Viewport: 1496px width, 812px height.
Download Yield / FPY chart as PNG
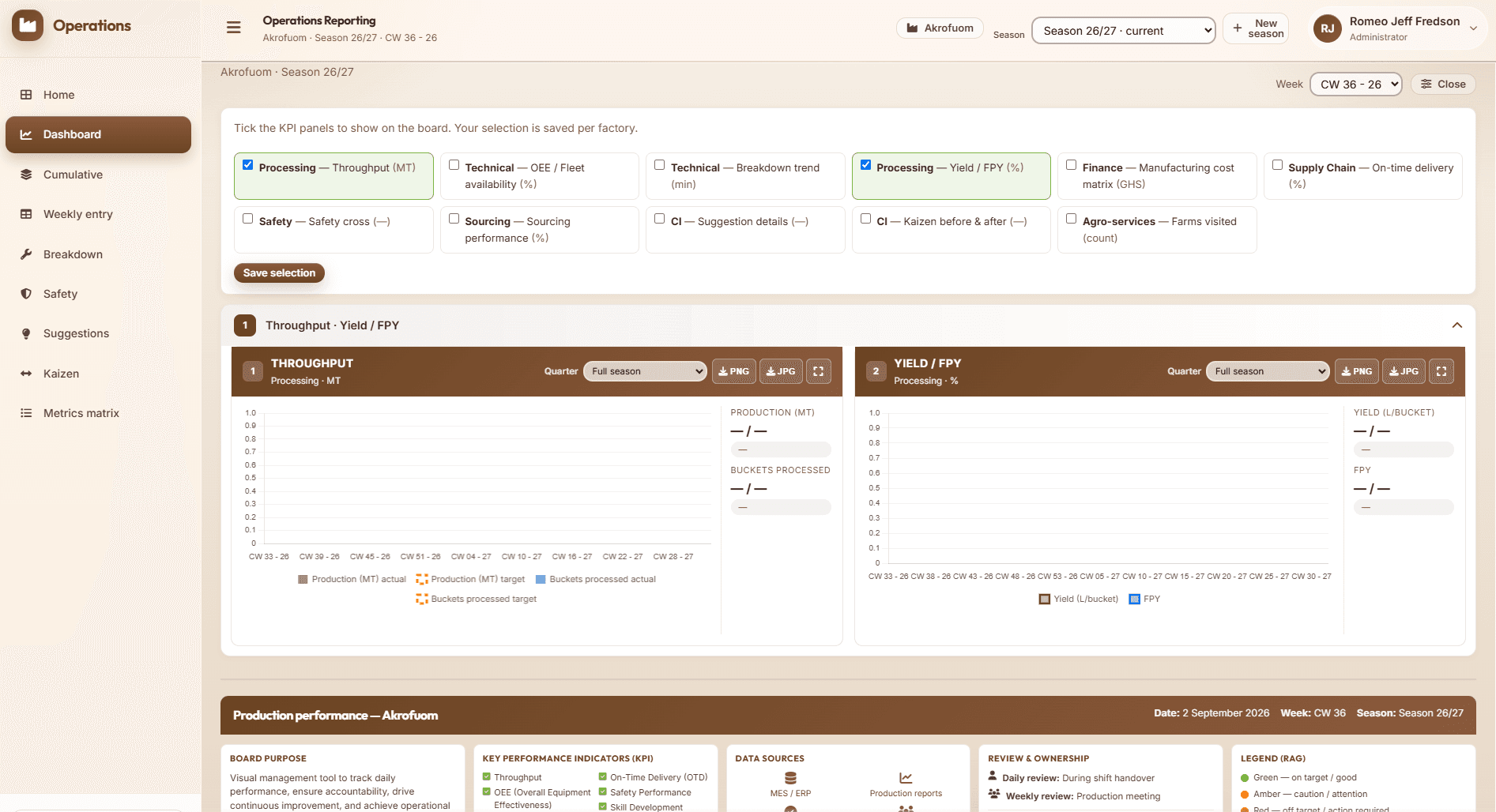click(x=1357, y=371)
